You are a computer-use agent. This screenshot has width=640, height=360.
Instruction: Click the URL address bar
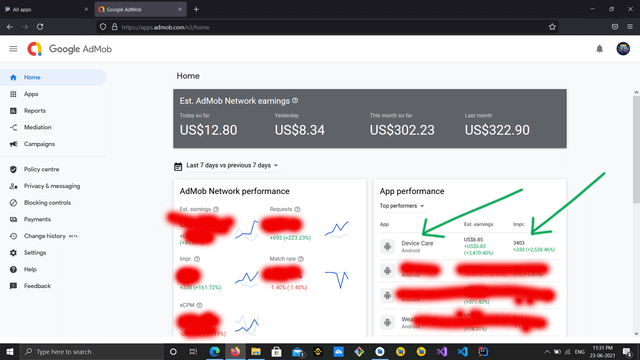click(x=327, y=27)
